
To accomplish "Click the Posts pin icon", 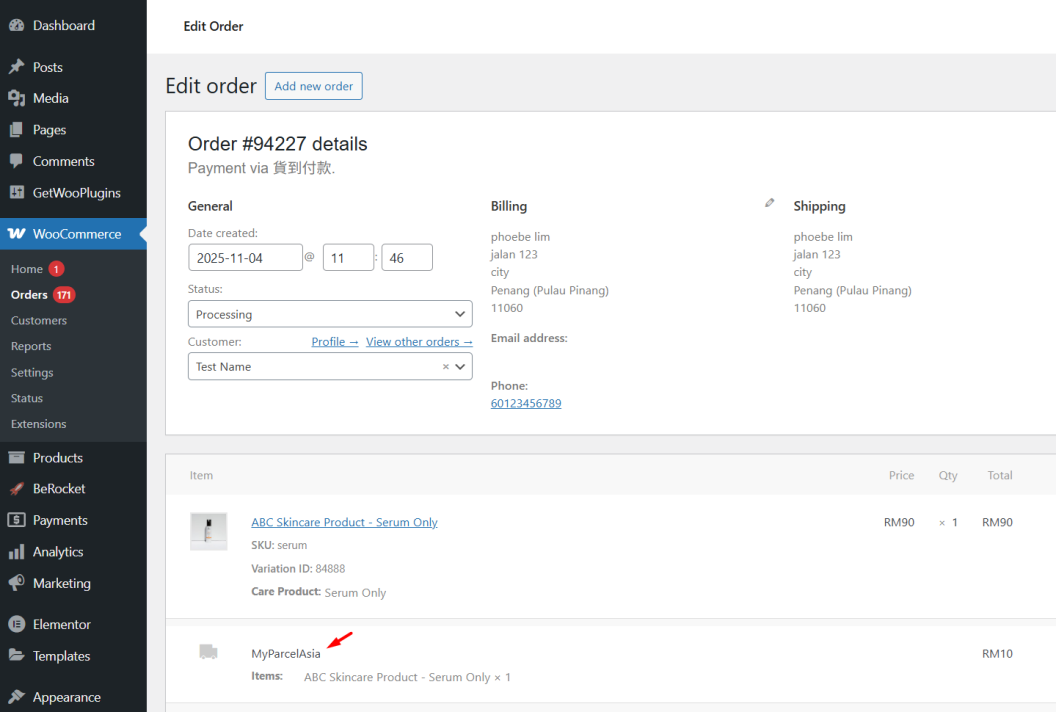I will pos(16,67).
